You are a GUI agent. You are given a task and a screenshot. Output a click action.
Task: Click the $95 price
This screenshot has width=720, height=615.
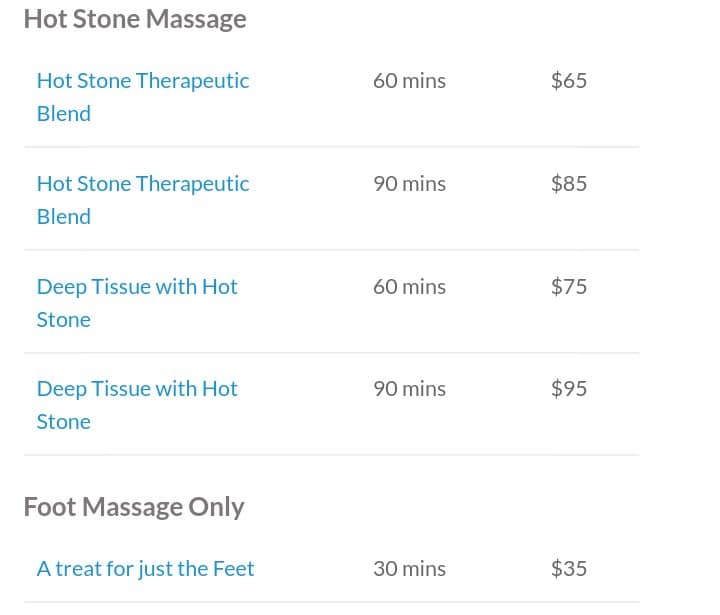click(569, 389)
